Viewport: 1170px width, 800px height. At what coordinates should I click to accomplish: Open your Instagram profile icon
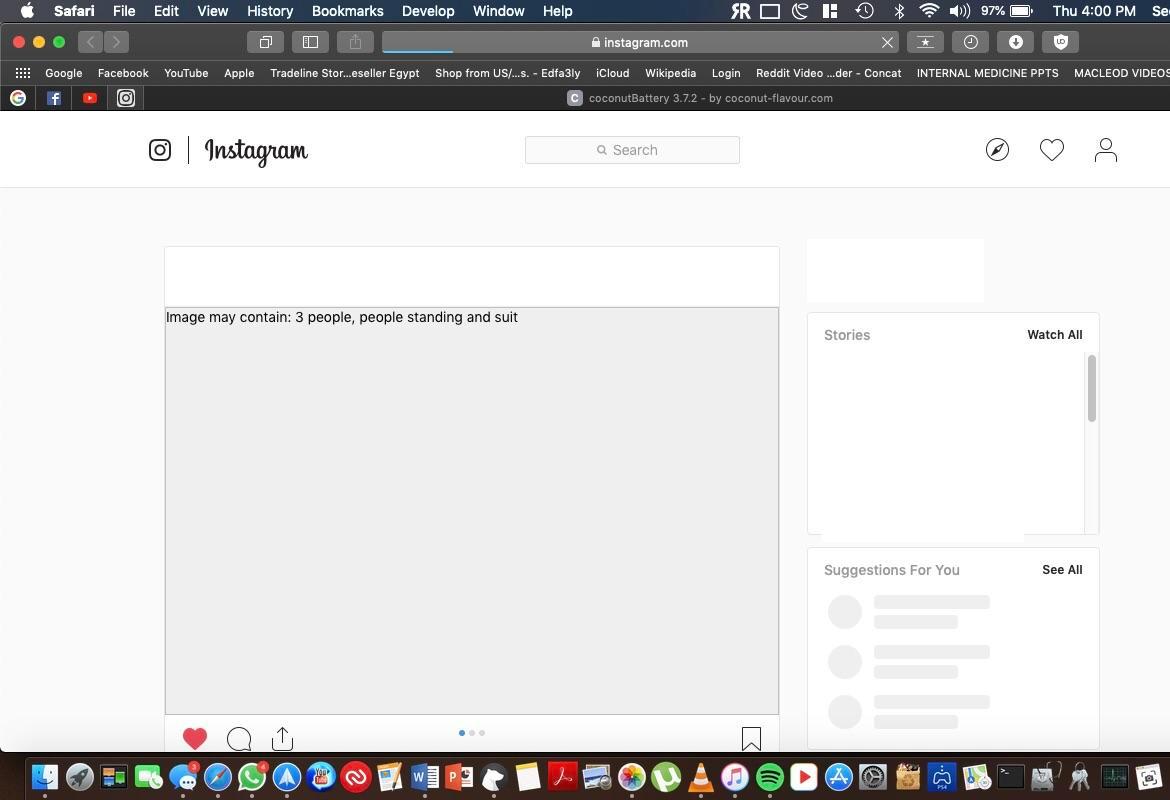(1105, 149)
